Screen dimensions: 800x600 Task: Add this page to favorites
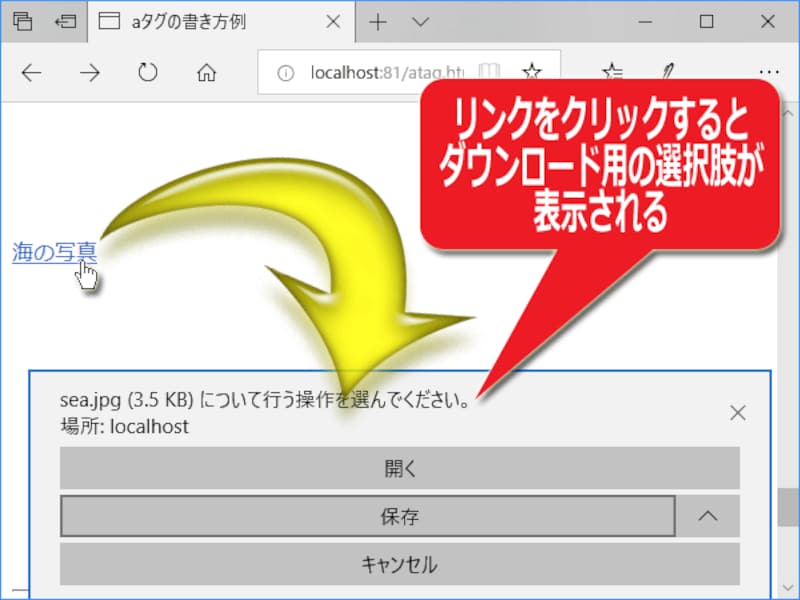(532, 71)
